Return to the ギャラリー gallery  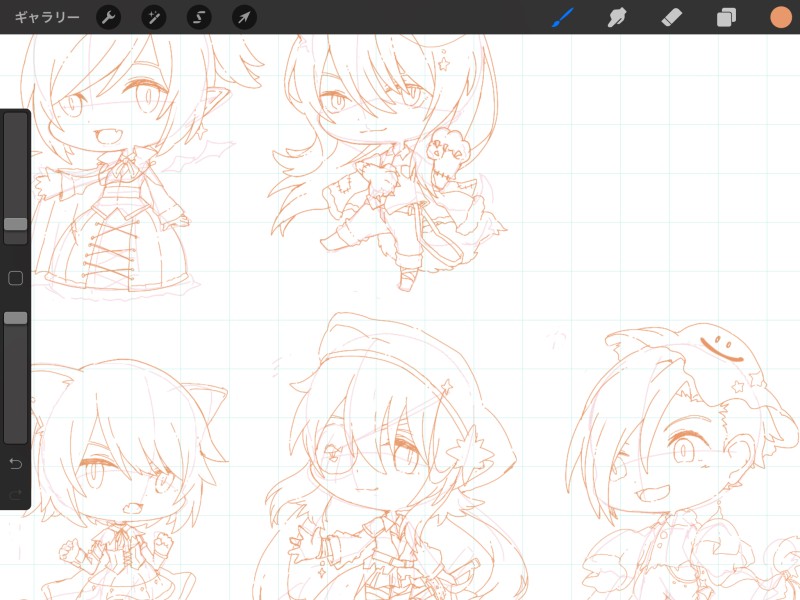[46, 17]
